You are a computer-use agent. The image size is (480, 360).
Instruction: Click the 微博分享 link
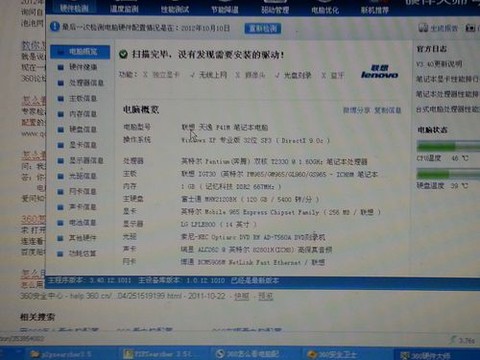357,110
